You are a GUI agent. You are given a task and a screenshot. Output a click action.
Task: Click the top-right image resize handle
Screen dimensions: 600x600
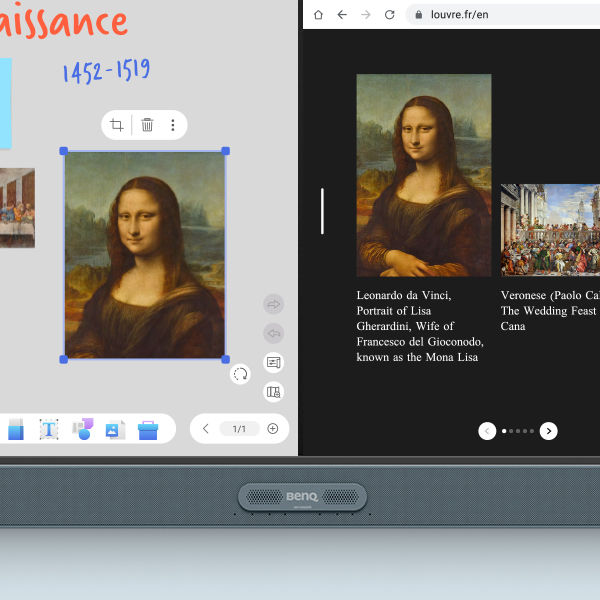pos(225,151)
